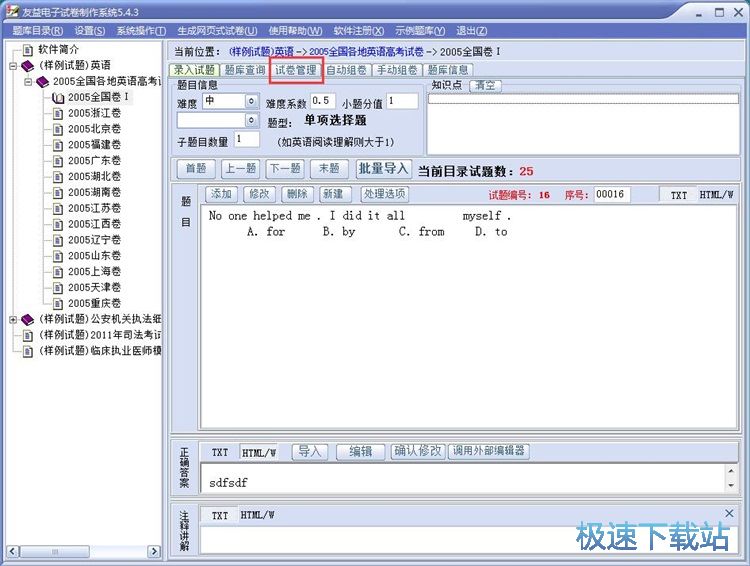Viewport: 750px width, 566px height.
Task: Go to first question with 首题
Action: [196, 168]
